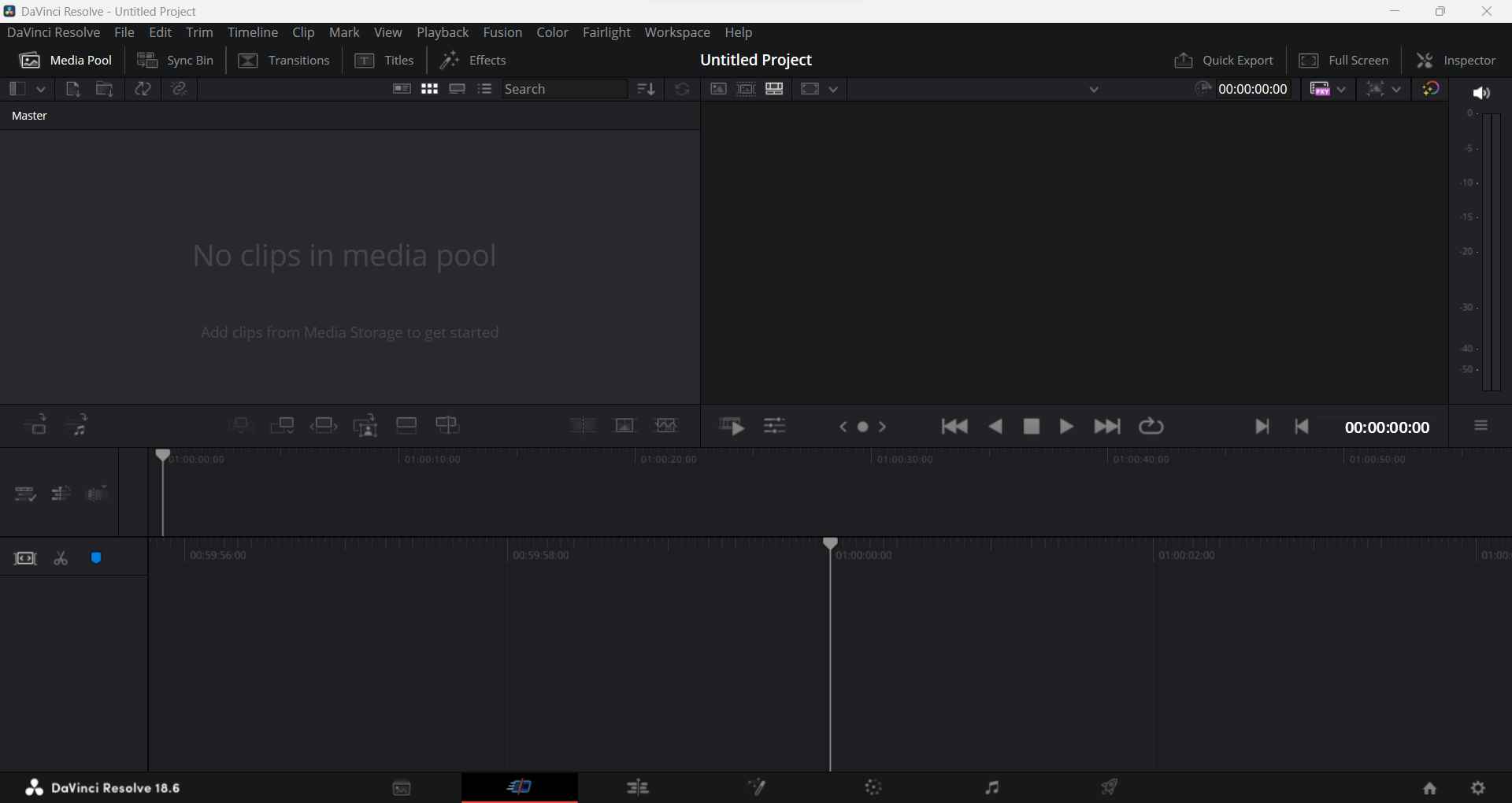The width and height of the screenshot is (1512, 803).
Task: Add a marker with the blue marker icon
Action: 96,558
